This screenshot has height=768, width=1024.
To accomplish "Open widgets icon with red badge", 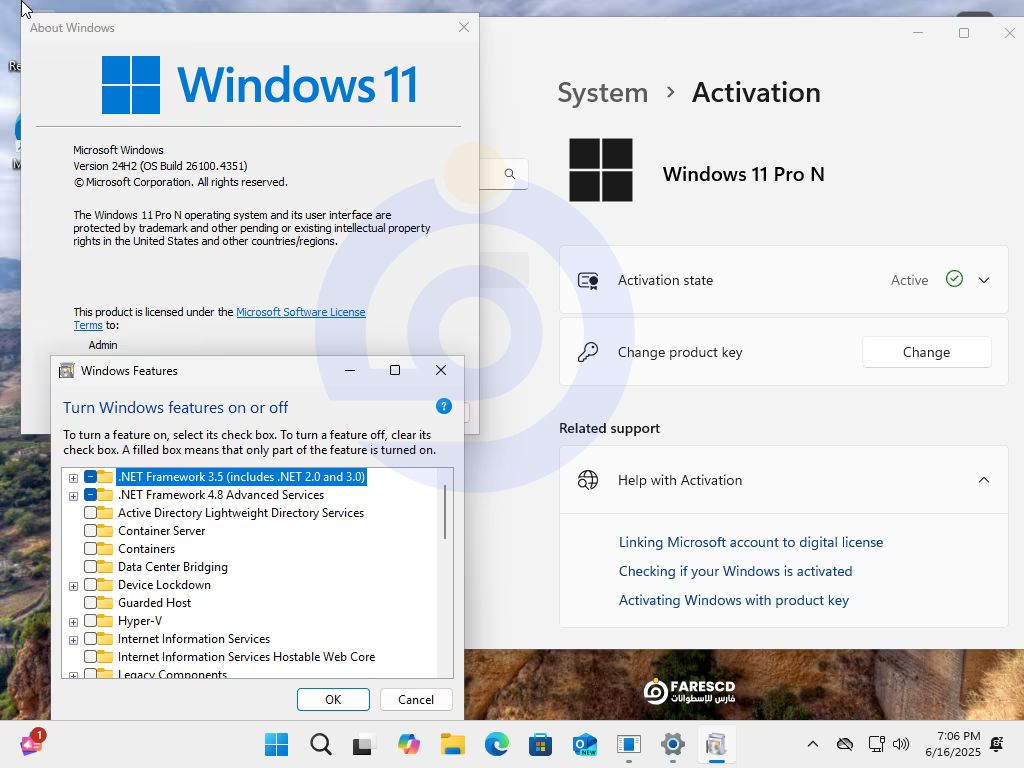I will [32, 743].
